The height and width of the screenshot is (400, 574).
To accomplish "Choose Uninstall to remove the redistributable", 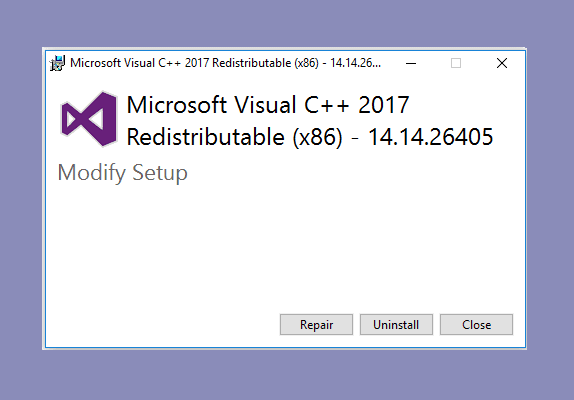I will click(396, 324).
